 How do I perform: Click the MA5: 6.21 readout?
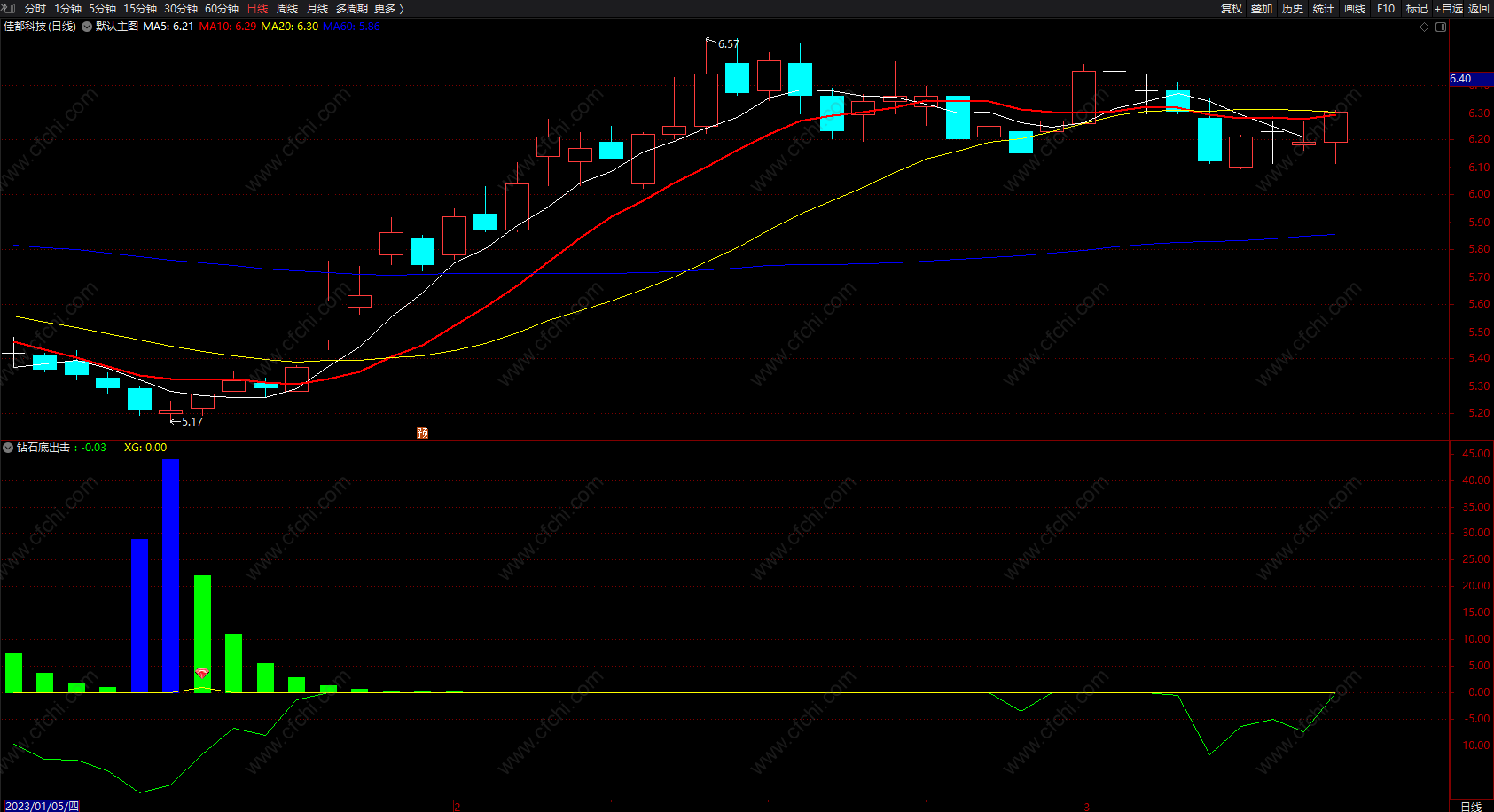168,27
